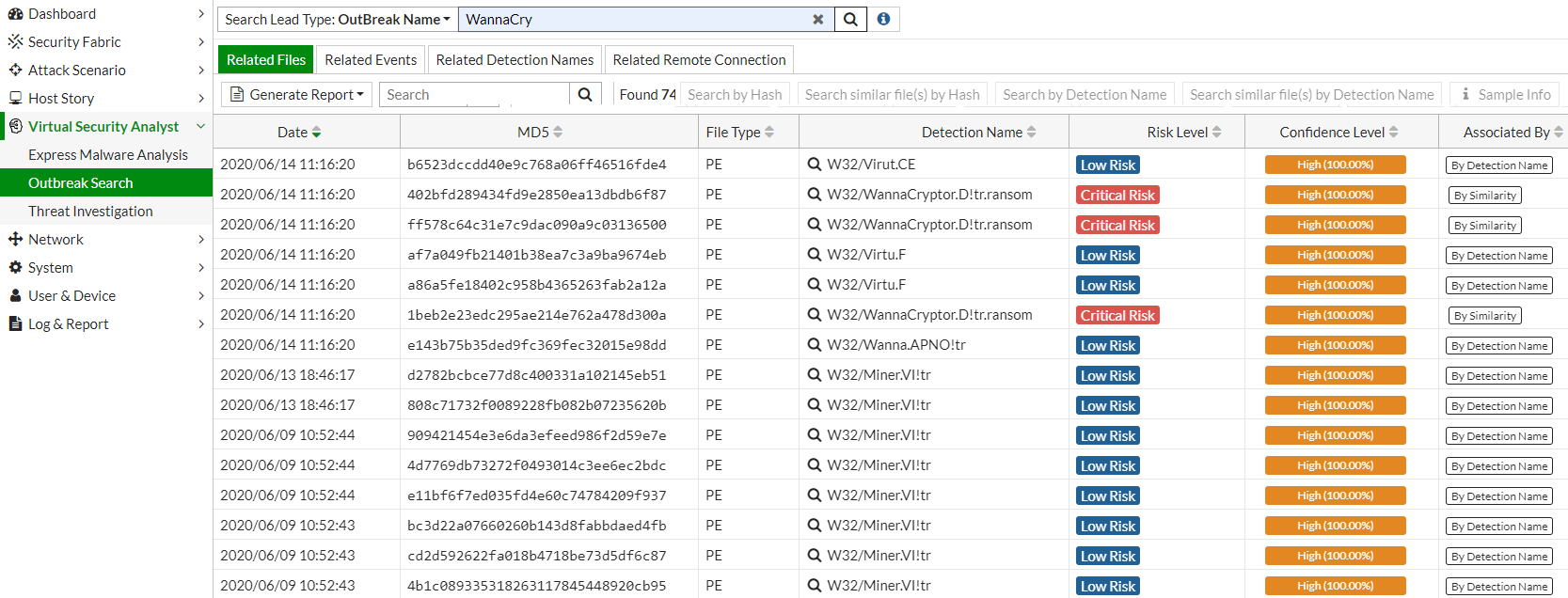1568x598 pixels.
Task: Click By Detection Name on W32/Virut.CE row
Action: [x=1499, y=165]
